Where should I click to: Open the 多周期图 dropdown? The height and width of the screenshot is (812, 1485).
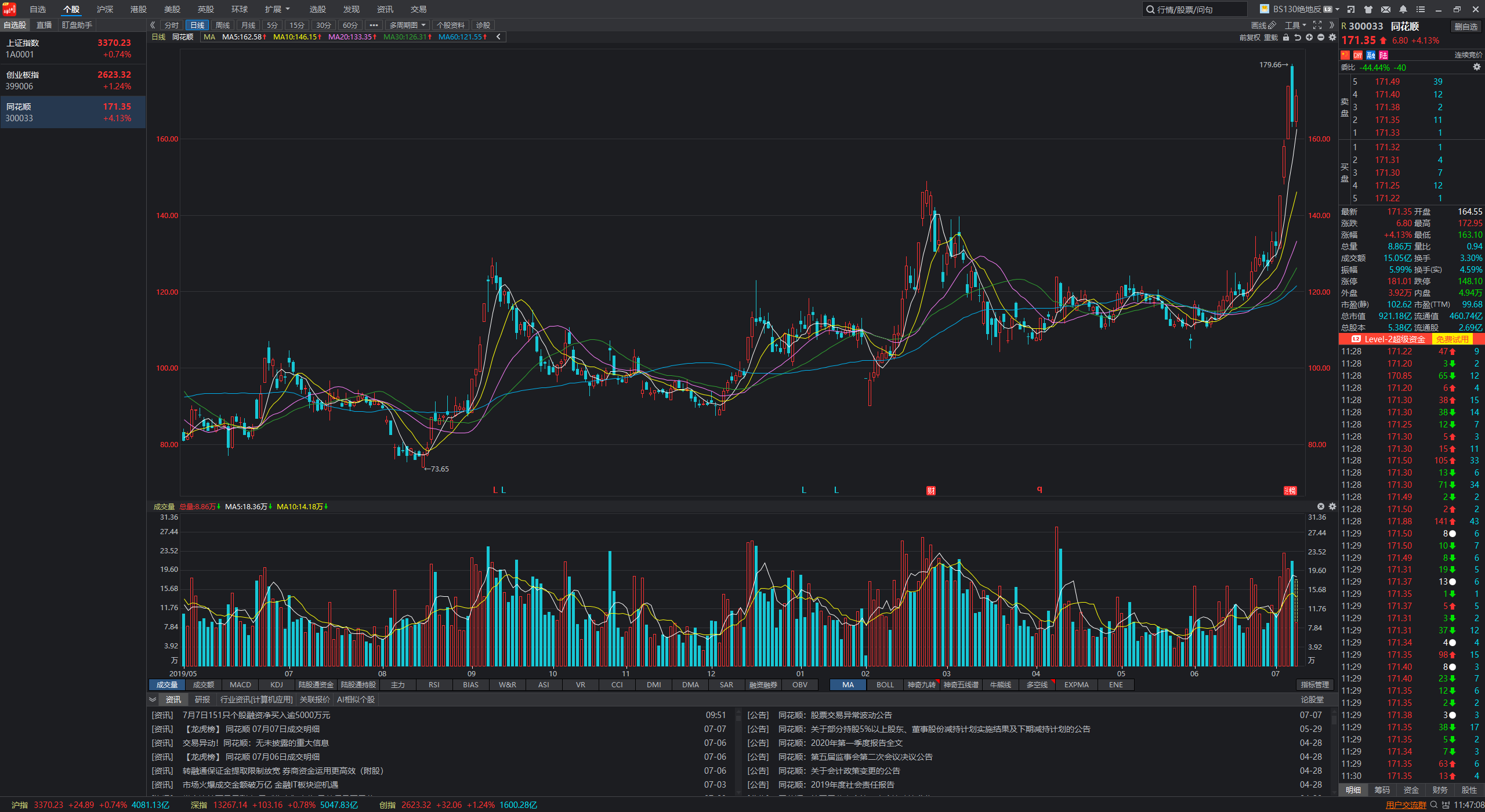(x=407, y=26)
